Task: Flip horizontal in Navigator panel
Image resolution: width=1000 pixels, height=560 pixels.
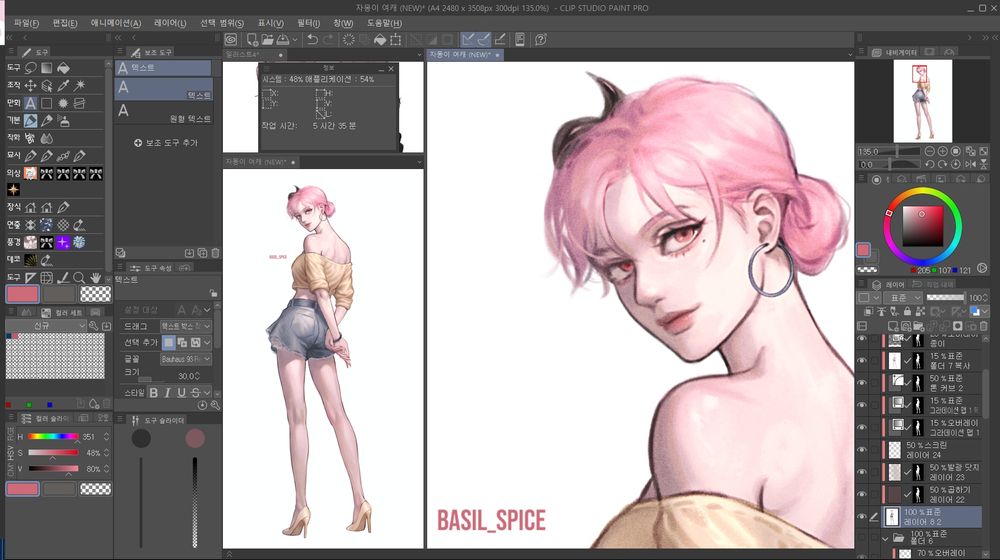Action: coord(971,164)
